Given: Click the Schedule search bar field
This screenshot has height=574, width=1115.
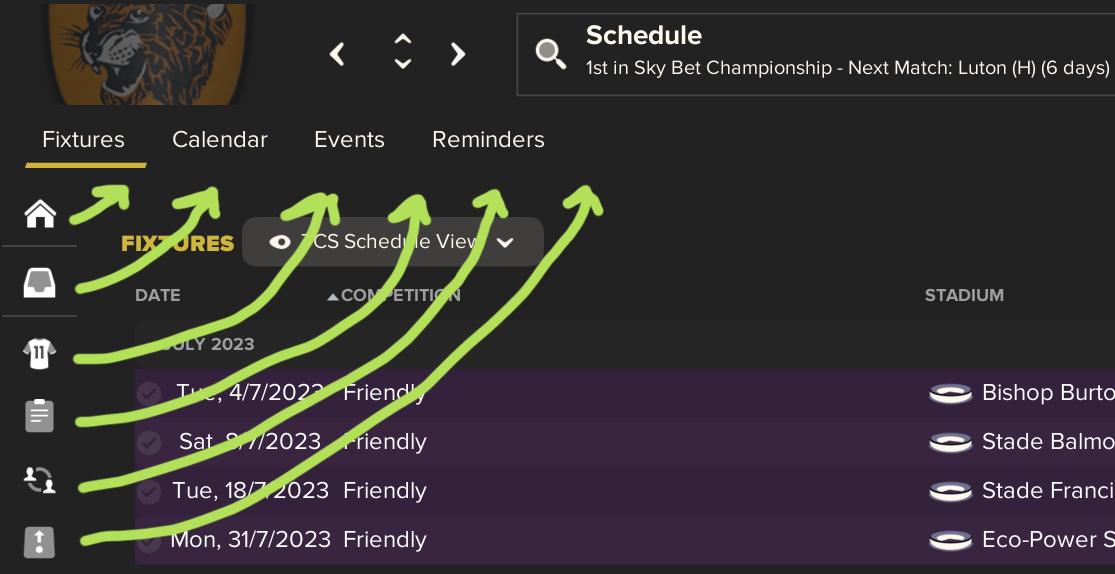Looking at the screenshot, I should (816, 54).
